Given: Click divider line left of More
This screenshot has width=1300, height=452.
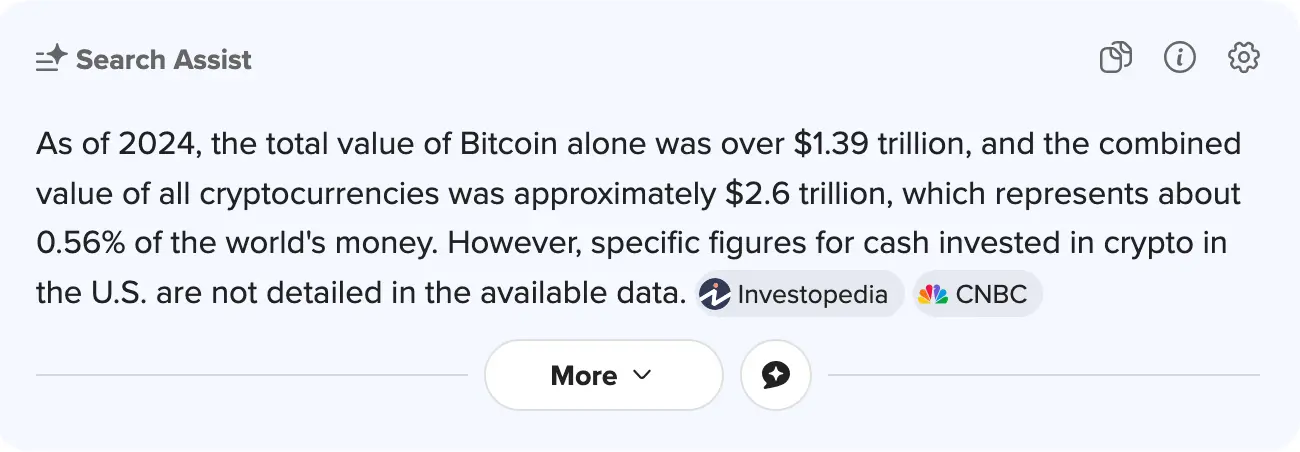Looking at the screenshot, I should pos(250,375).
